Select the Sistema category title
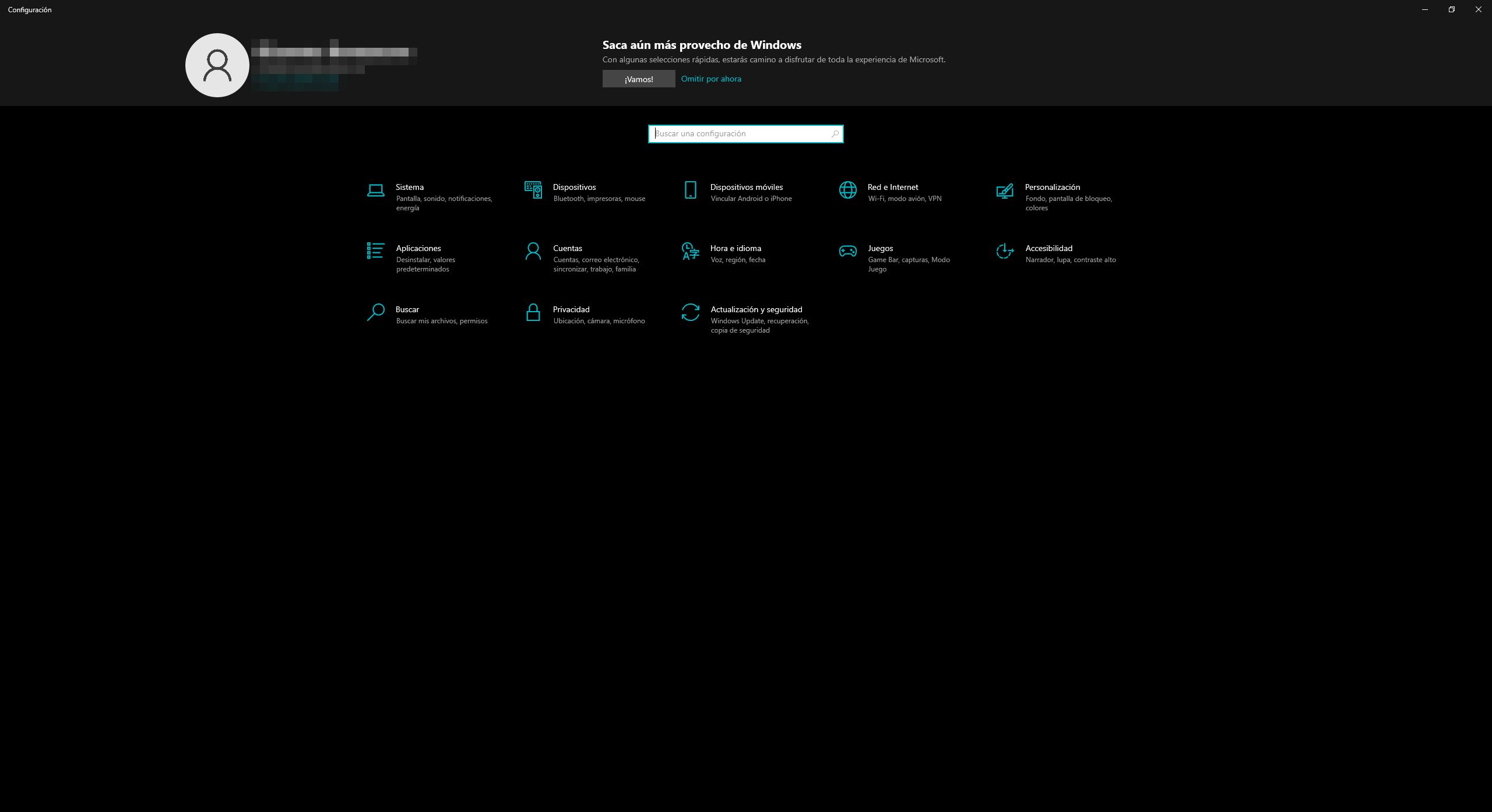 410,188
